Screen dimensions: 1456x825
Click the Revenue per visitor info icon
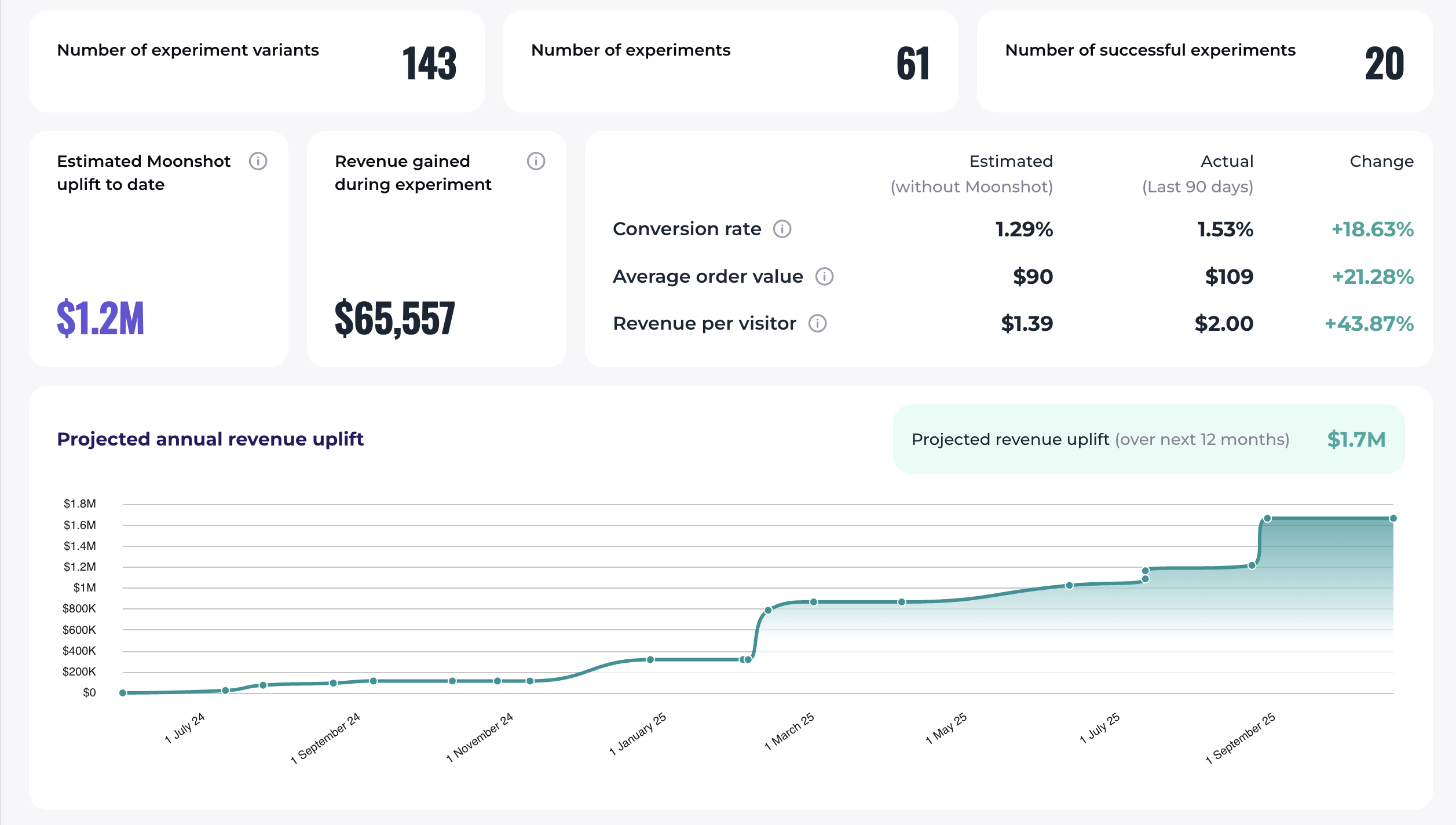point(817,323)
